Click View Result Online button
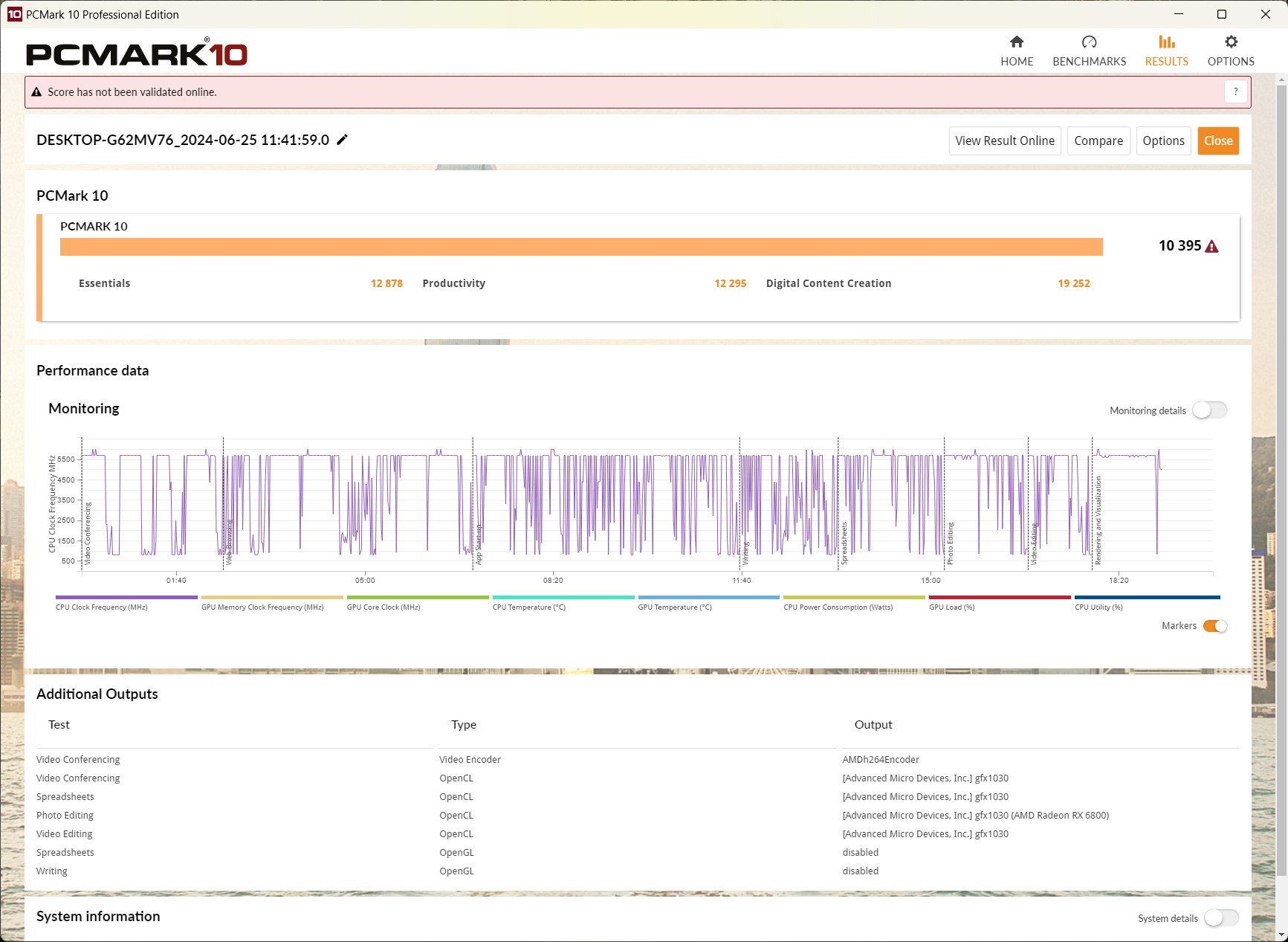Image resolution: width=1288 pixels, height=942 pixels. [x=1005, y=141]
